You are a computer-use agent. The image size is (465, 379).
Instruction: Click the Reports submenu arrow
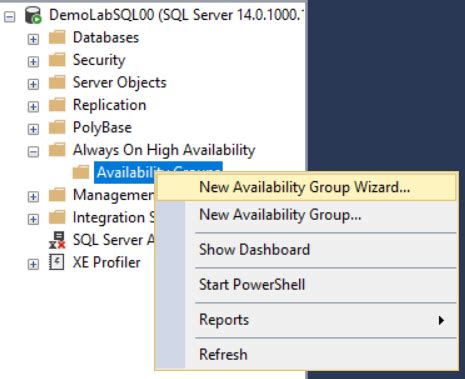pyautogui.click(x=441, y=320)
